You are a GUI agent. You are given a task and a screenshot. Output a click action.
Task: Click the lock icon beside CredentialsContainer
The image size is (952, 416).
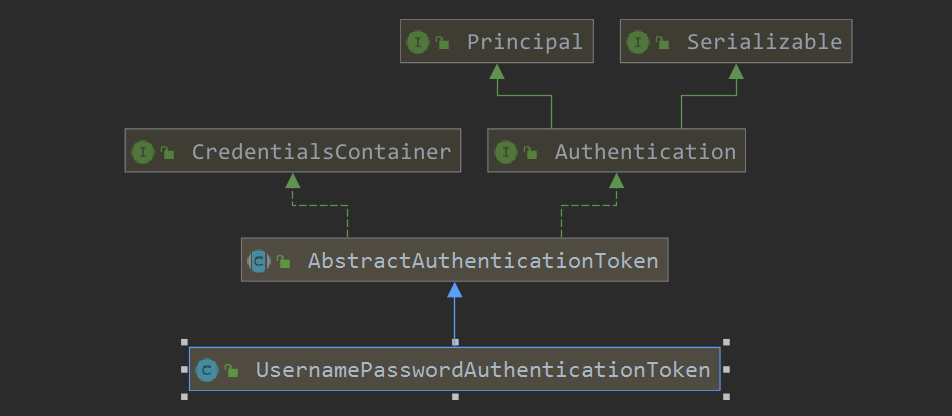point(168,154)
